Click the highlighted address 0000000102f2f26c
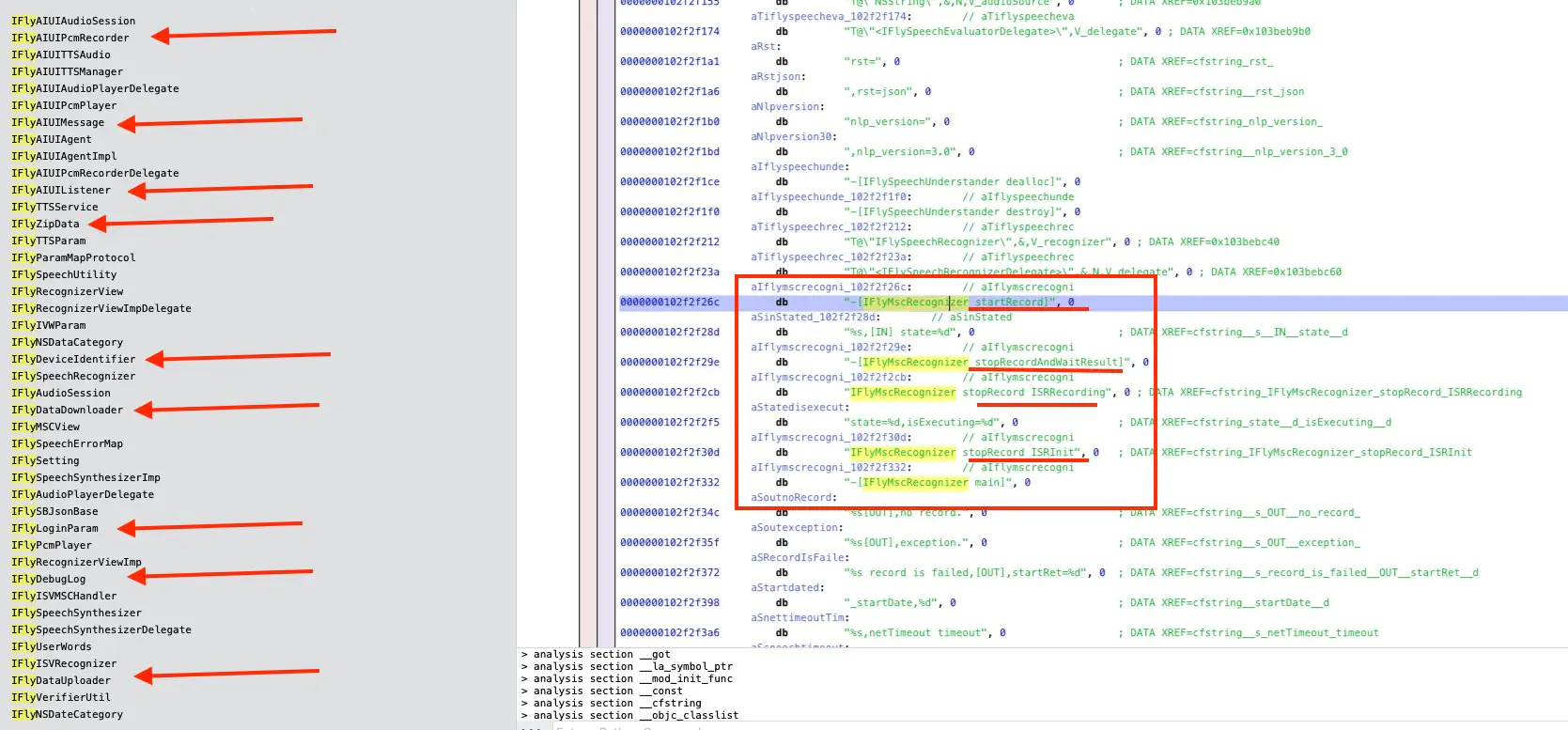1568x730 pixels. (x=670, y=303)
